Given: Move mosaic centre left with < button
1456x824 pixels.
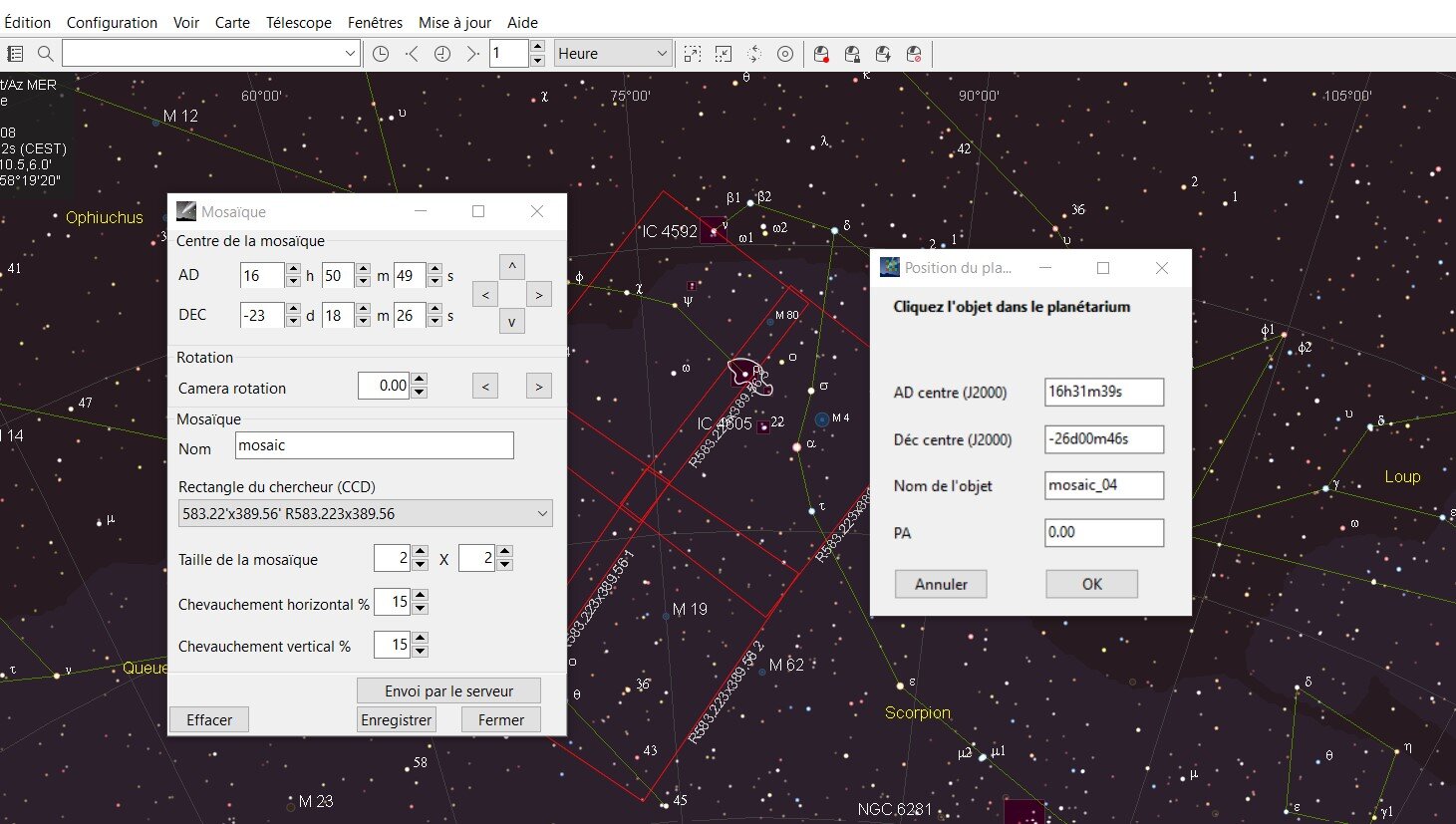Looking at the screenshot, I should [x=485, y=294].
